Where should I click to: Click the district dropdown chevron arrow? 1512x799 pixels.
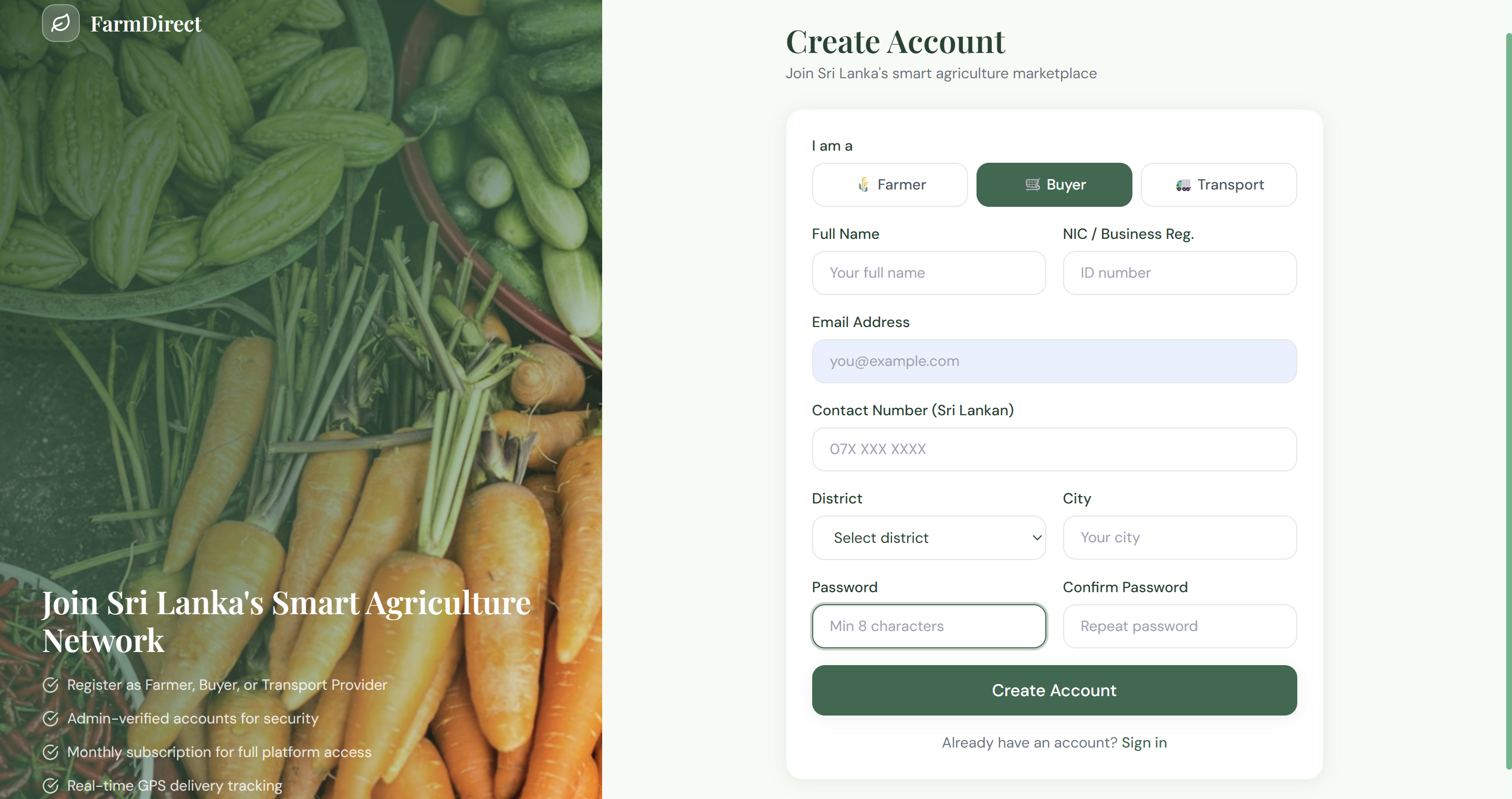coord(1036,538)
